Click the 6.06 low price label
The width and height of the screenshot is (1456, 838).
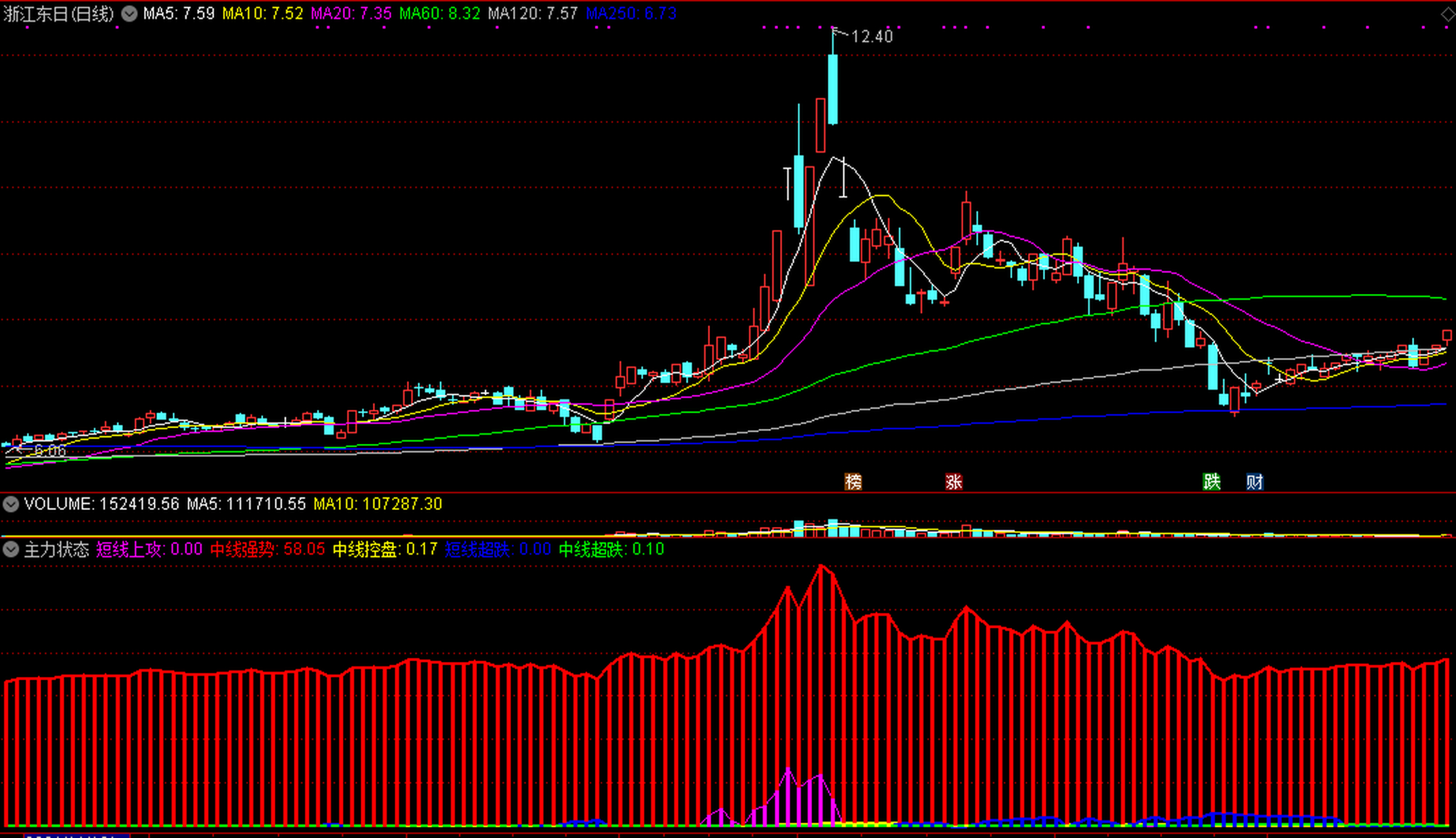click(50, 450)
